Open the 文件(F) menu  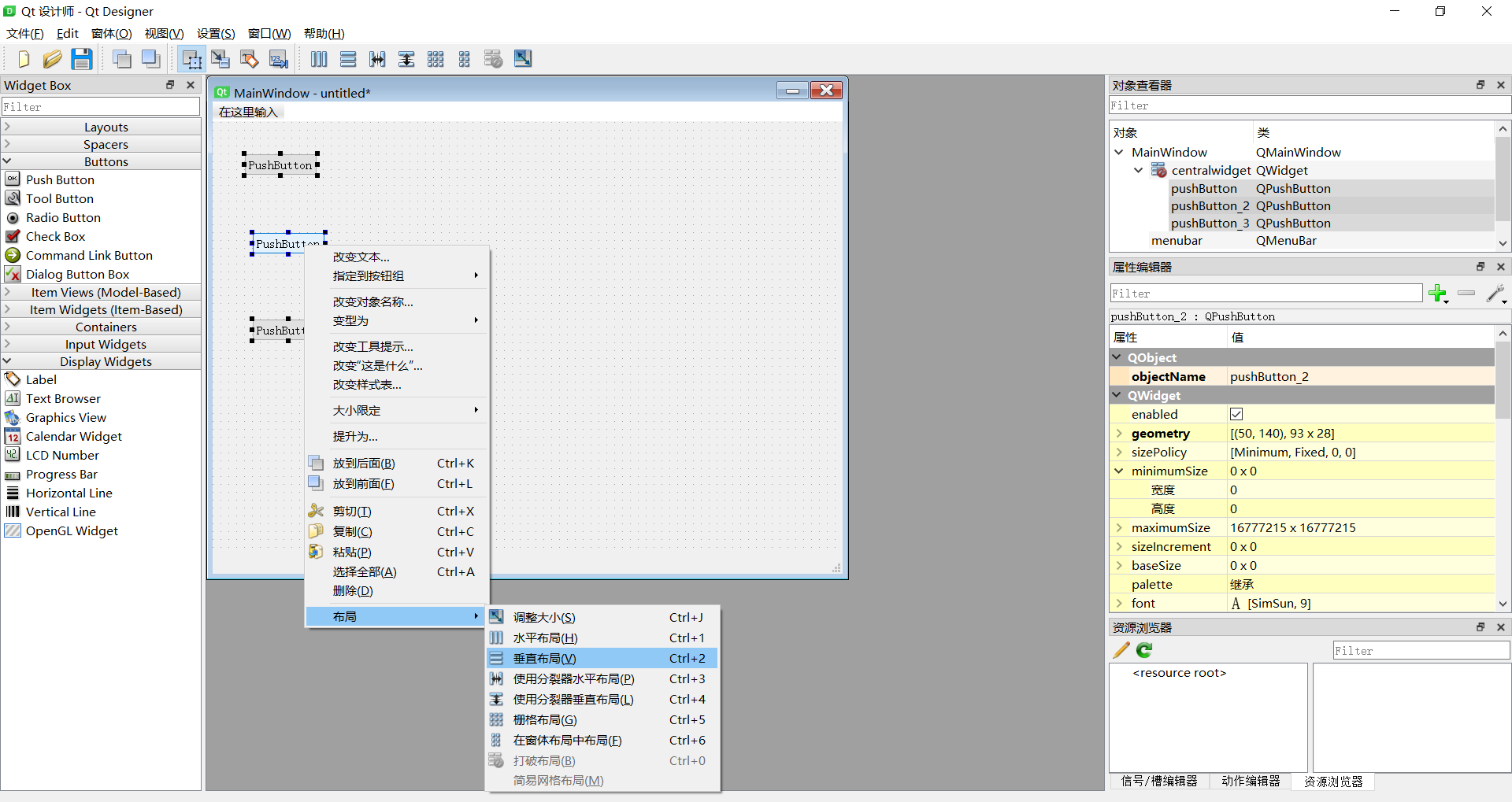(25, 33)
